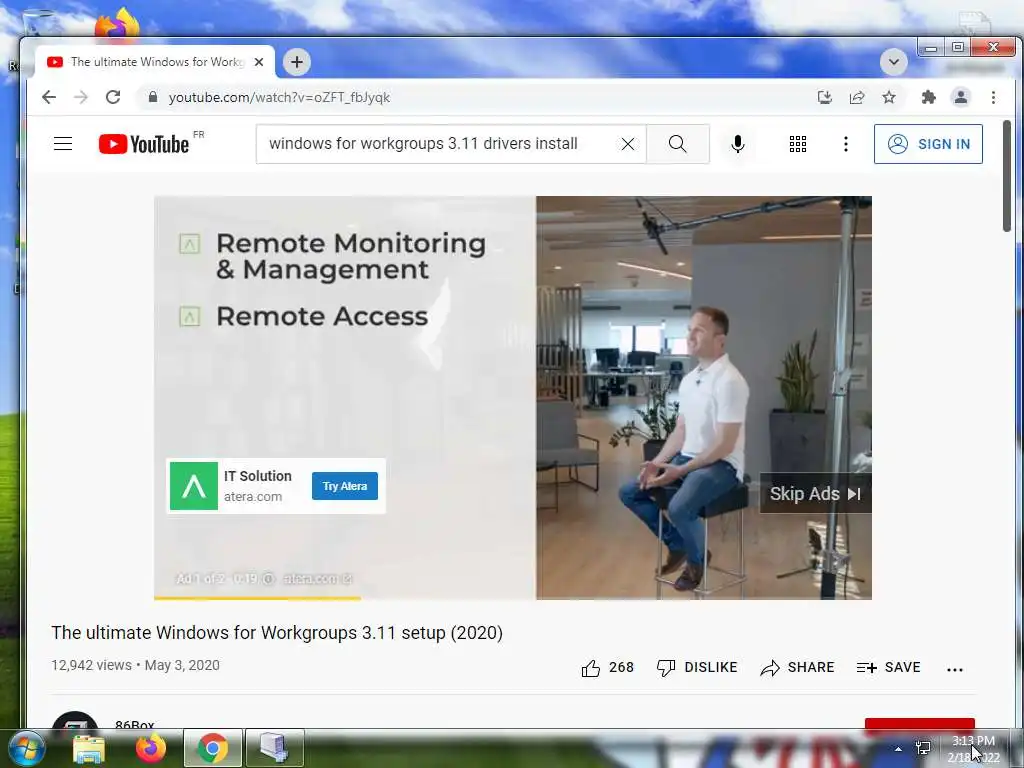
Task: Click the SIGN IN button
Action: (928, 144)
